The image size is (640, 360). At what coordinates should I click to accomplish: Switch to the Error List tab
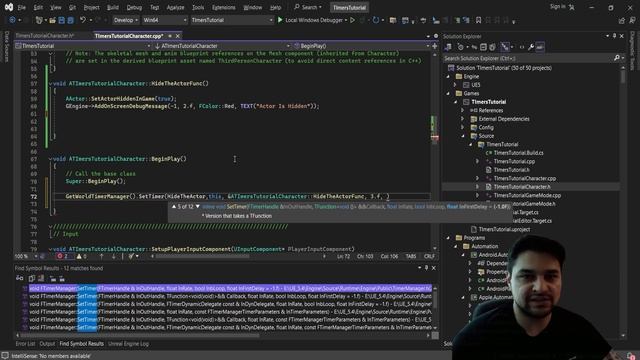point(25,344)
